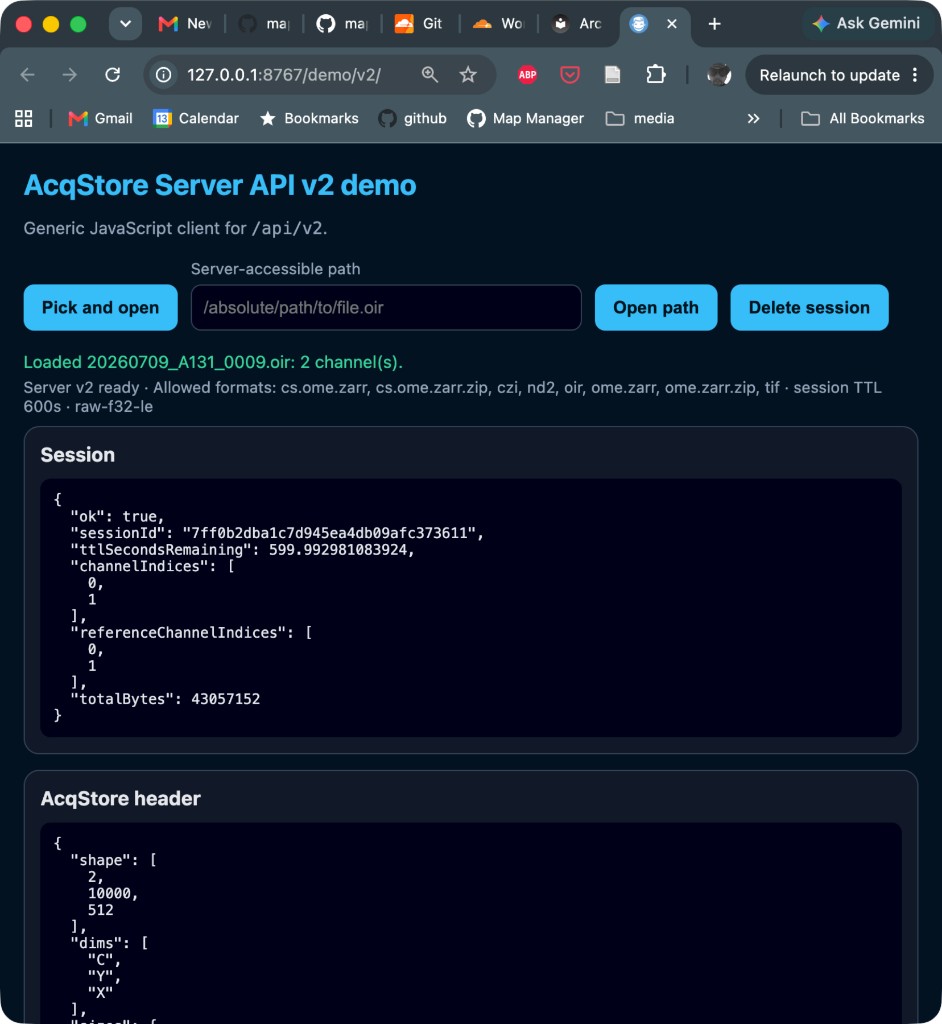
Task: Click the Ask Gemini button
Action: click(x=866, y=24)
